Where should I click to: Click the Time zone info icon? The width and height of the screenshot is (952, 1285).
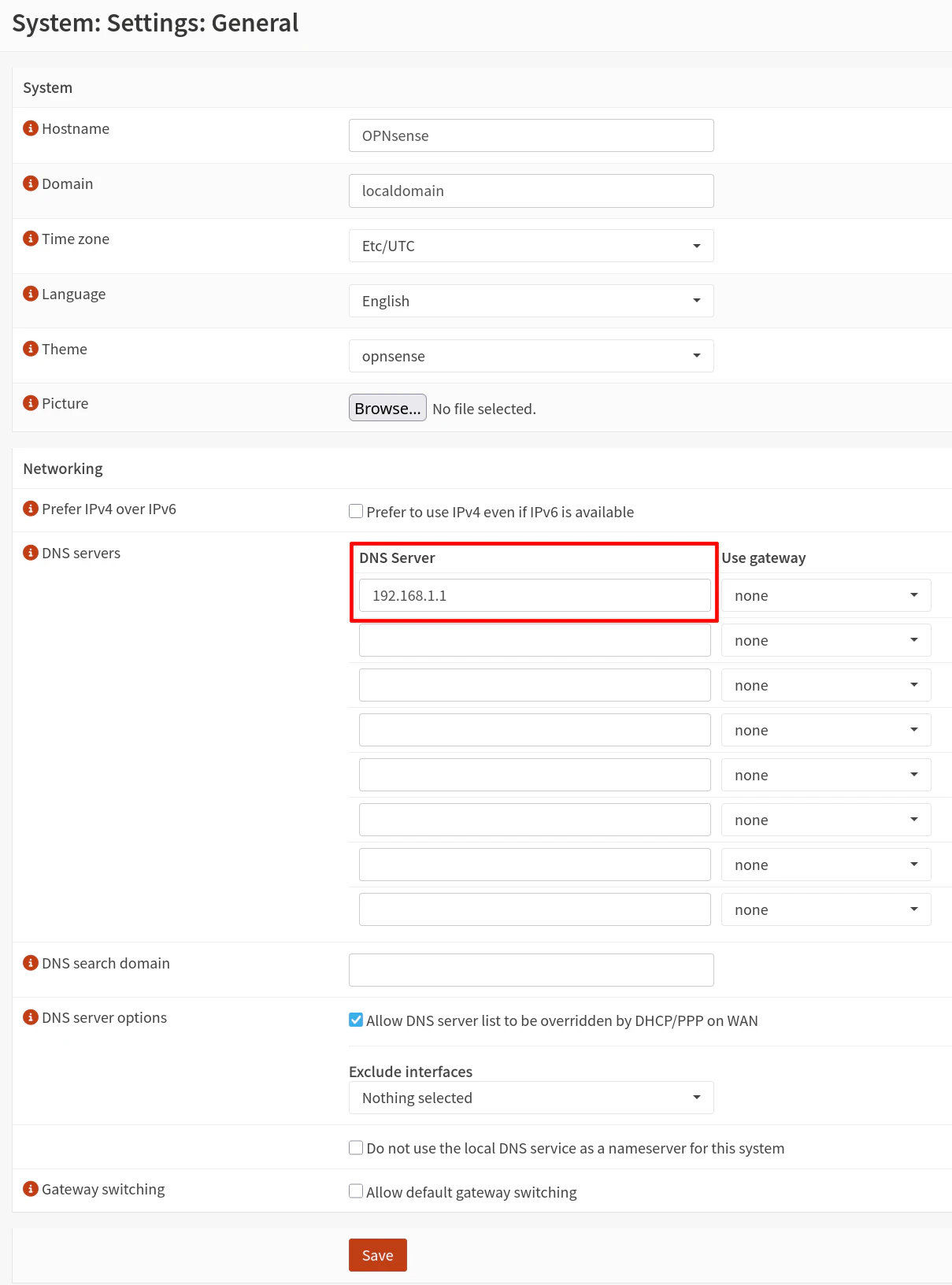[31, 239]
